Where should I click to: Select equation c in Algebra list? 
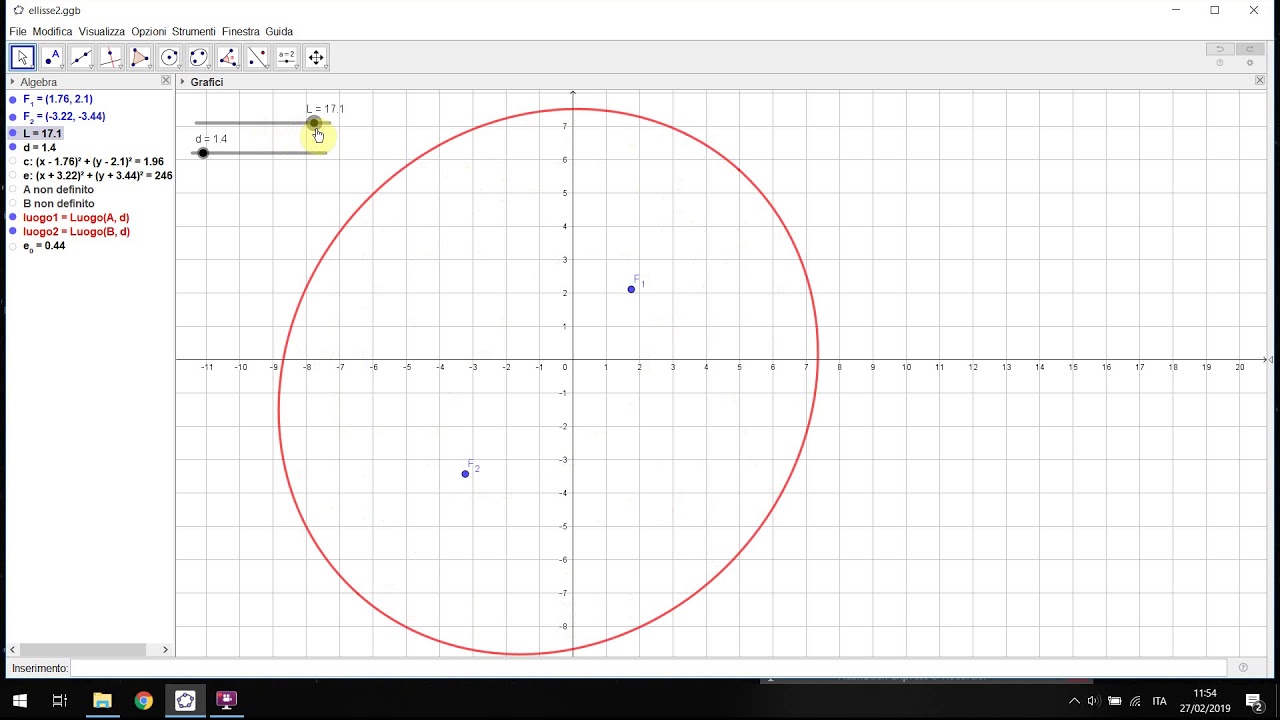(93, 161)
